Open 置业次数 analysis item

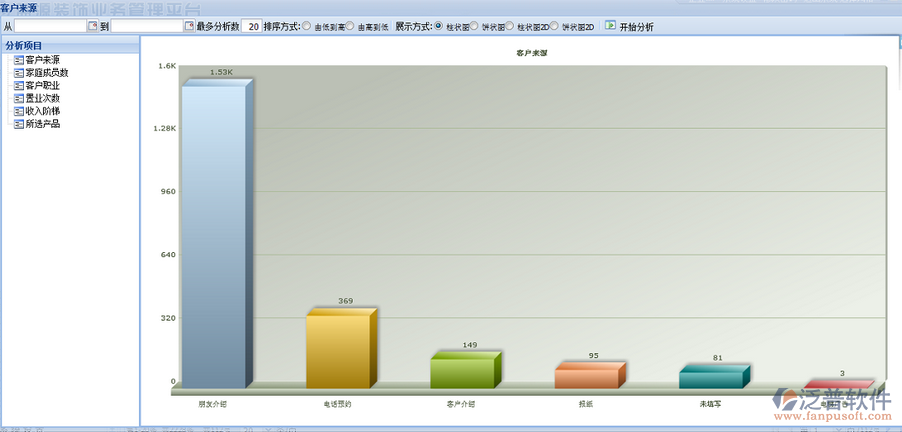[x=42, y=98]
